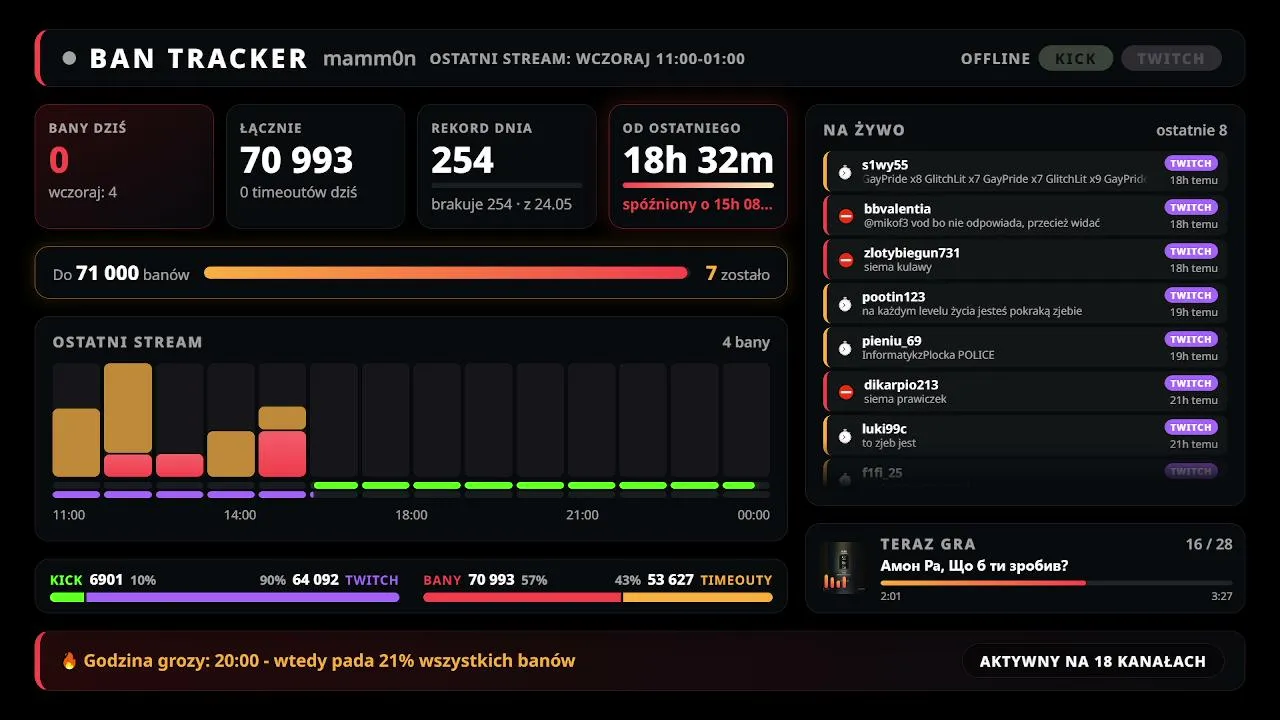This screenshot has height=720, width=1280.
Task: Click the stopwatch icon beside luki99c
Action: [x=845, y=436]
